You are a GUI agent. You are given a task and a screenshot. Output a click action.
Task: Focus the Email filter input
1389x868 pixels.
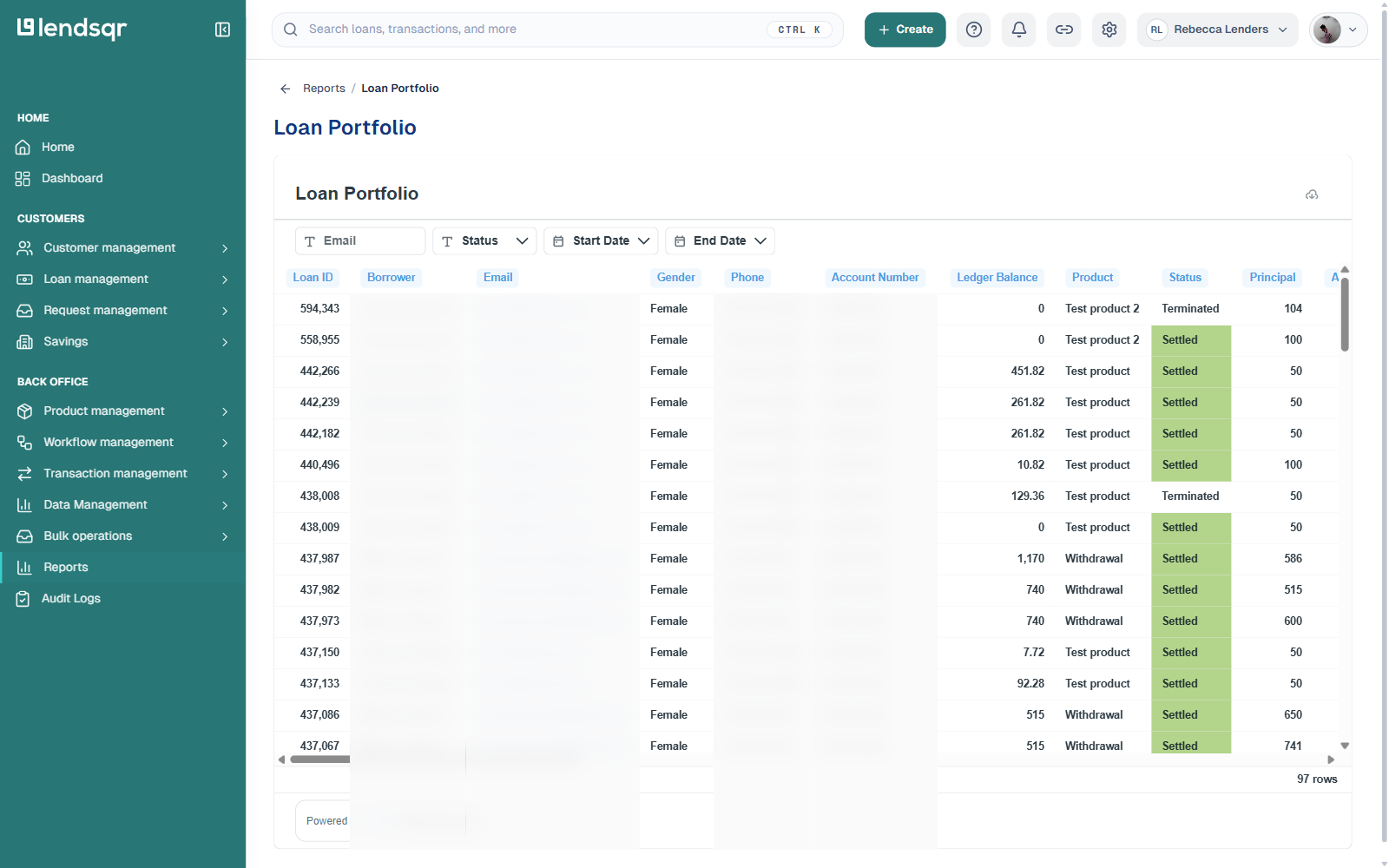360,241
